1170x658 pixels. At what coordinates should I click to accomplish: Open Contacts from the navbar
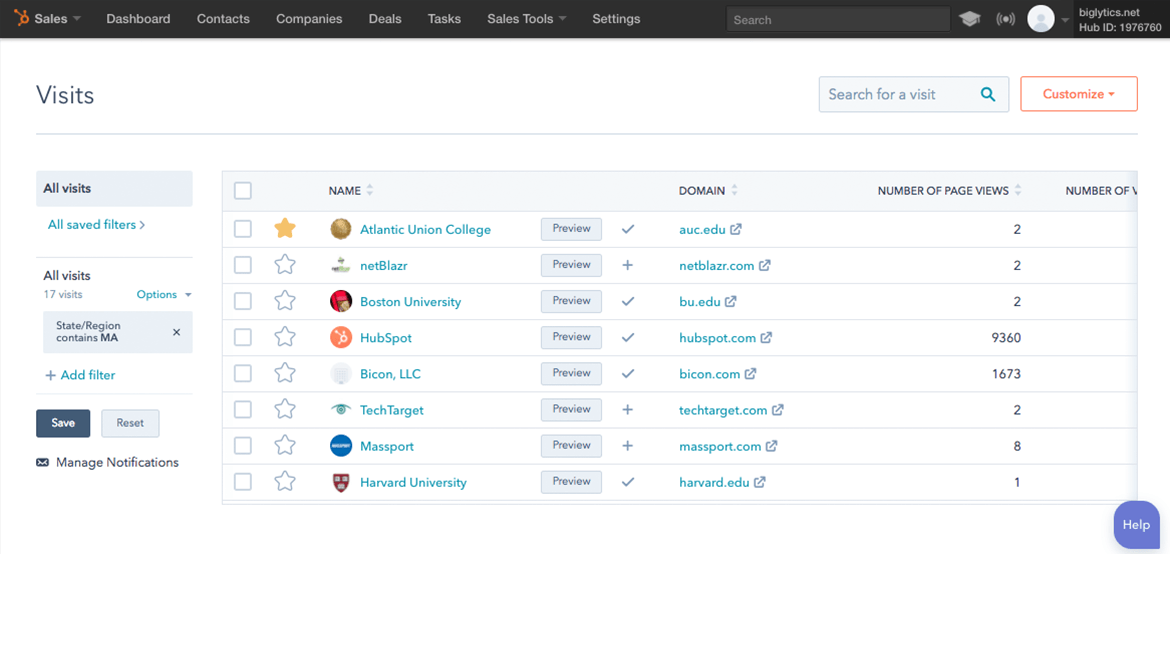point(223,19)
